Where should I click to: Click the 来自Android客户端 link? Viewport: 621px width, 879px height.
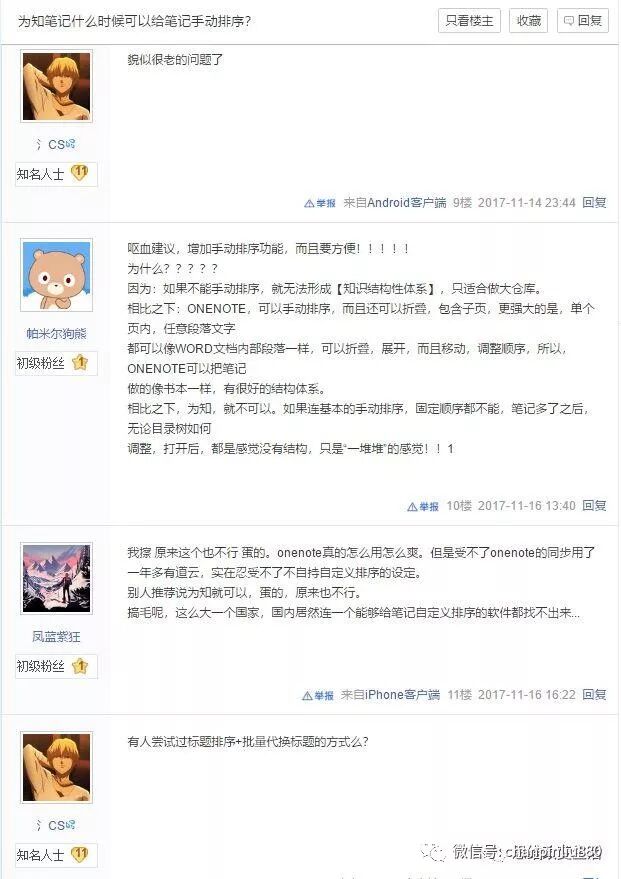coord(395,202)
